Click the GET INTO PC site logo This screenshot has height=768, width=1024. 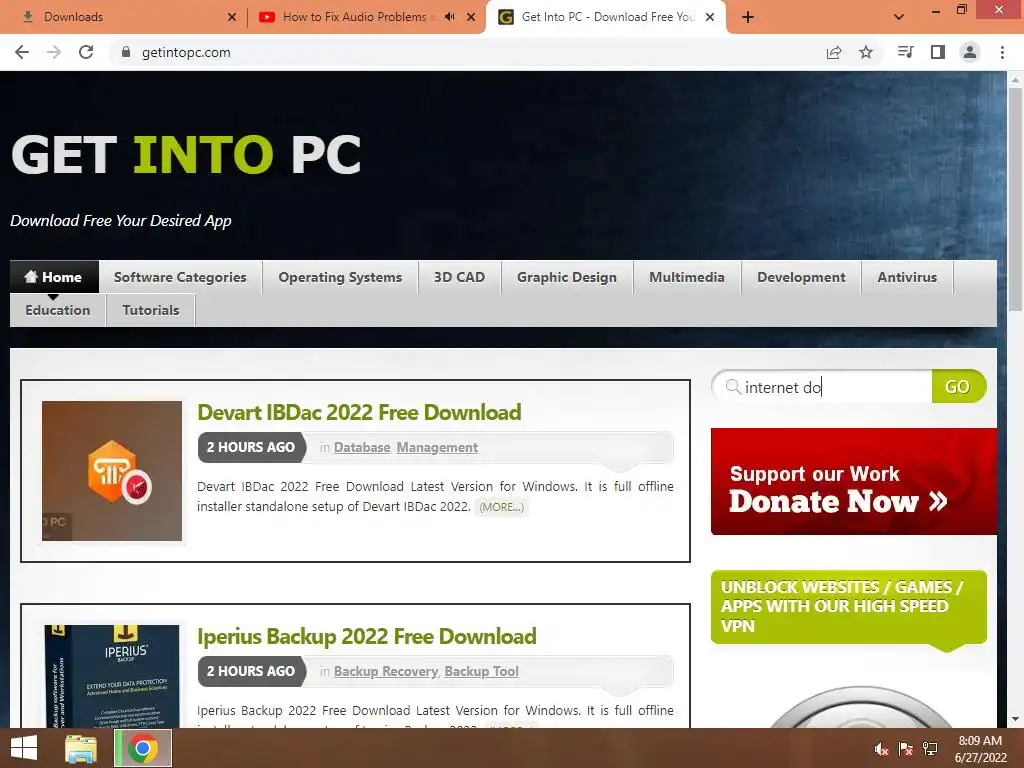point(186,154)
